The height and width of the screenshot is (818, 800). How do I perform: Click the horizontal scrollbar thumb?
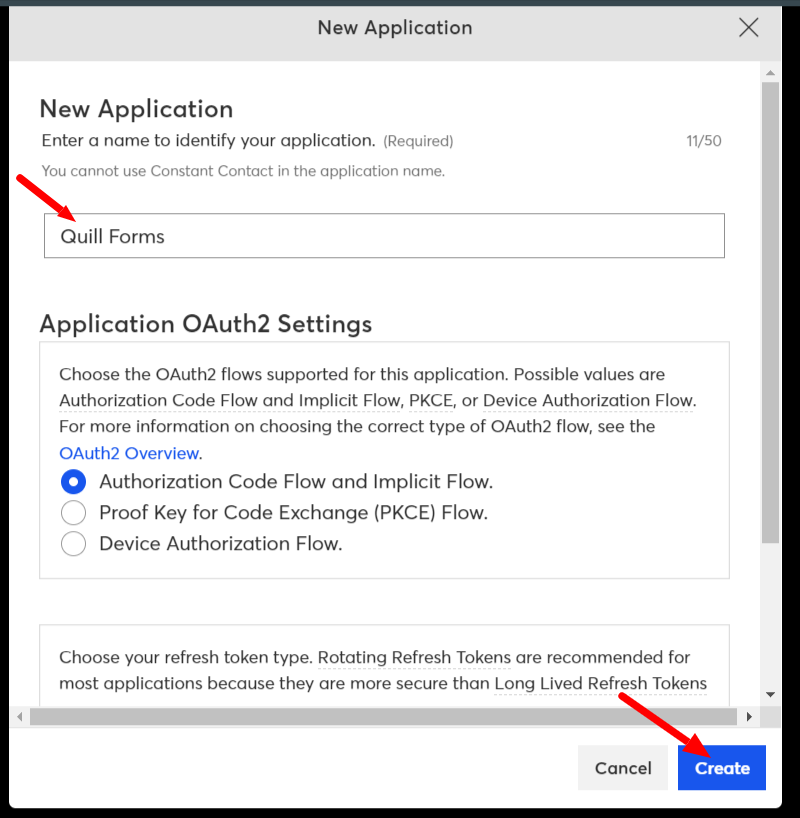383,716
